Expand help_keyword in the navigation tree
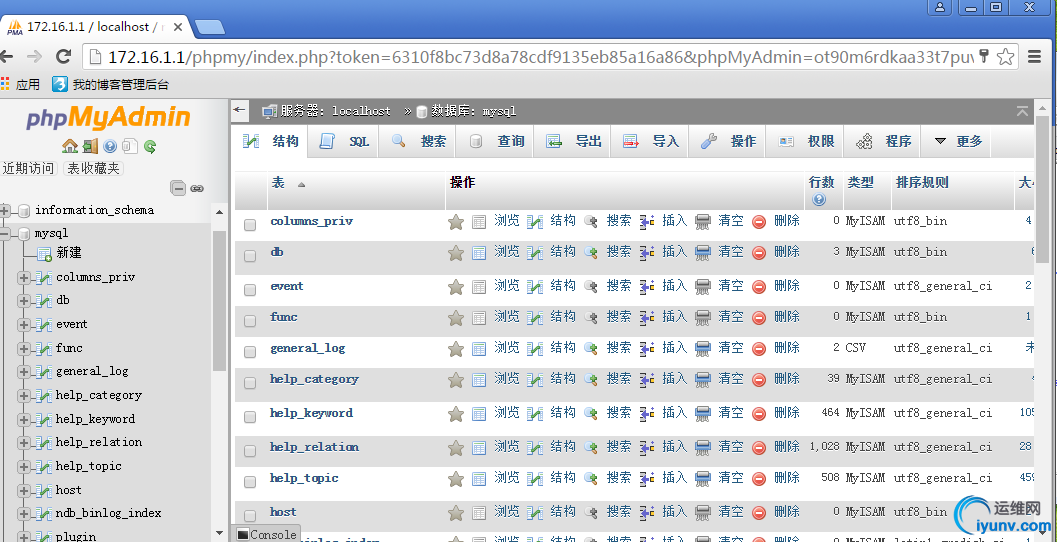 [x=24, y=419]
